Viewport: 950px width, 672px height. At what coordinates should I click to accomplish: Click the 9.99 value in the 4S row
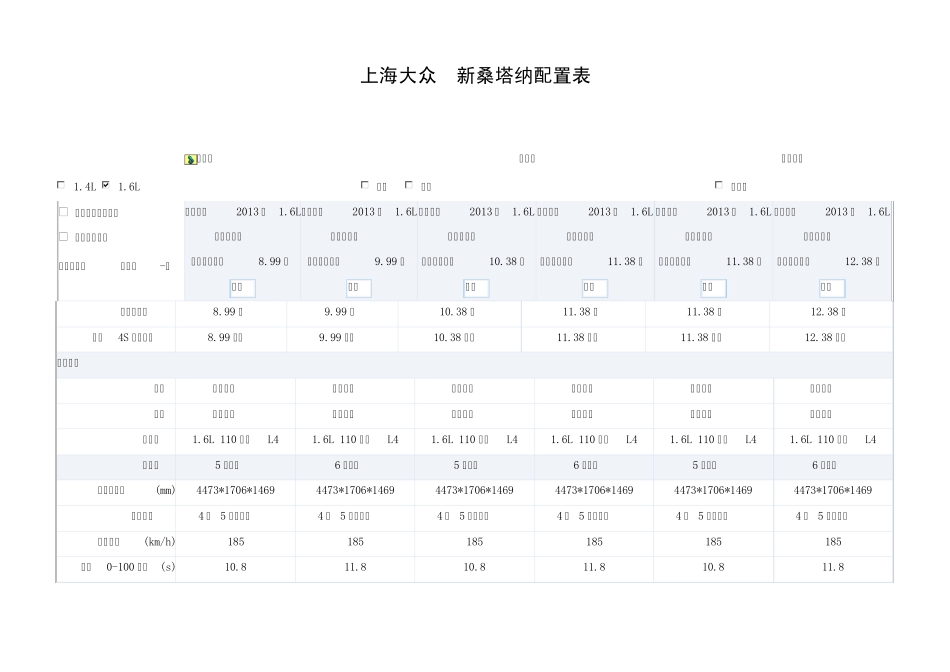[336, 338]
